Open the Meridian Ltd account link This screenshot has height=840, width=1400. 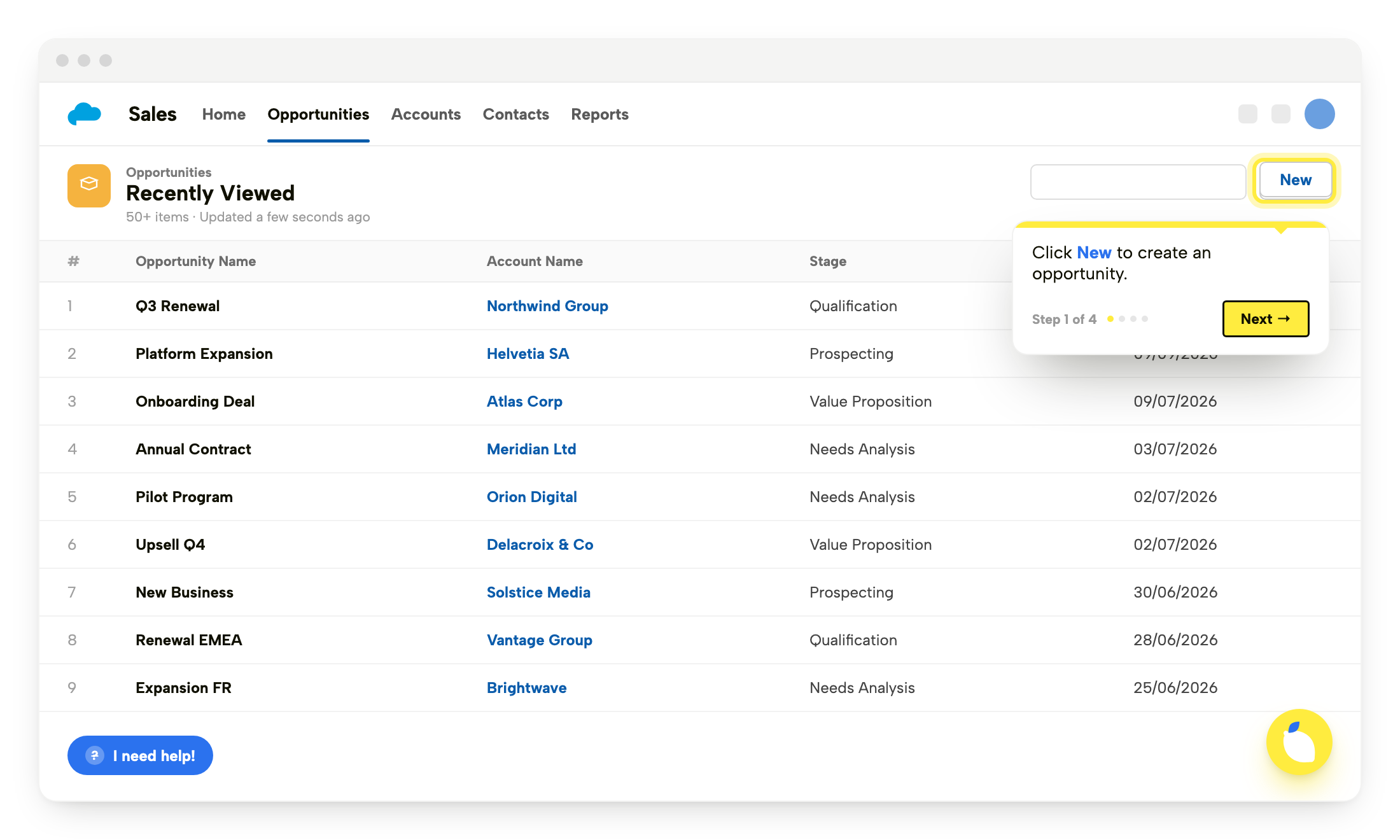(x=531, y=449)
